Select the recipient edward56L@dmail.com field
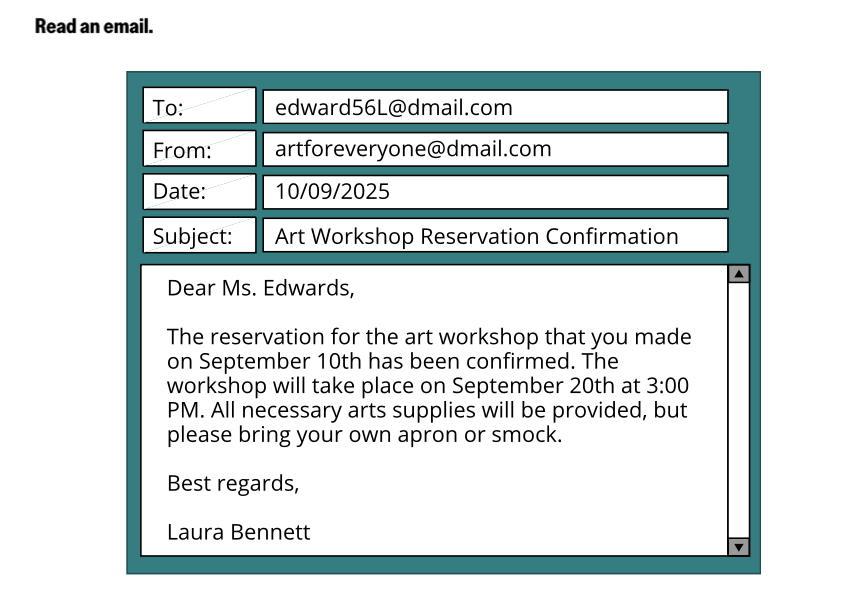844x594 pixels. tap(495, 107)
